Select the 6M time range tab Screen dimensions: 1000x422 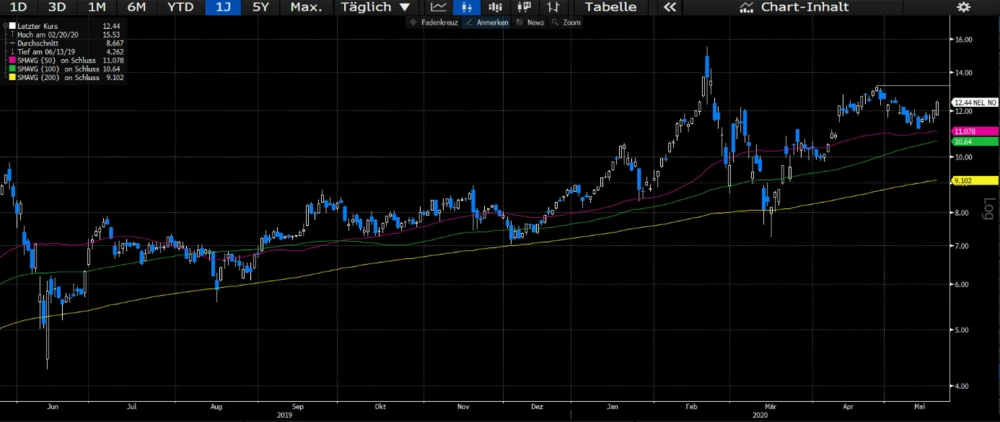[136, 7]
